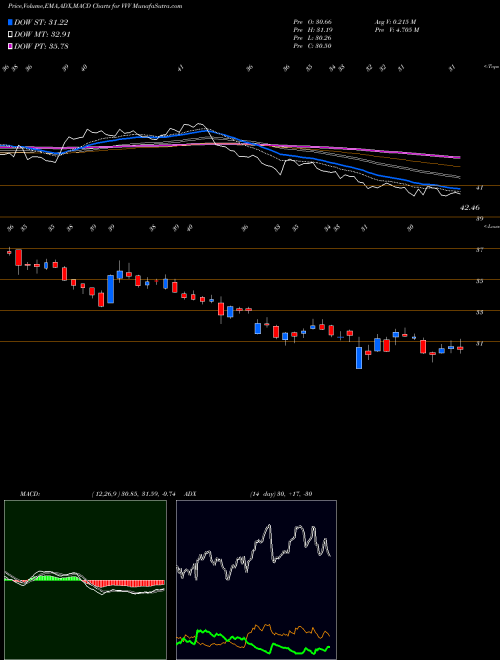The image size is (500, 660).
Task: Click the 37 price axis label on candlestick chart
Action: 479,250
